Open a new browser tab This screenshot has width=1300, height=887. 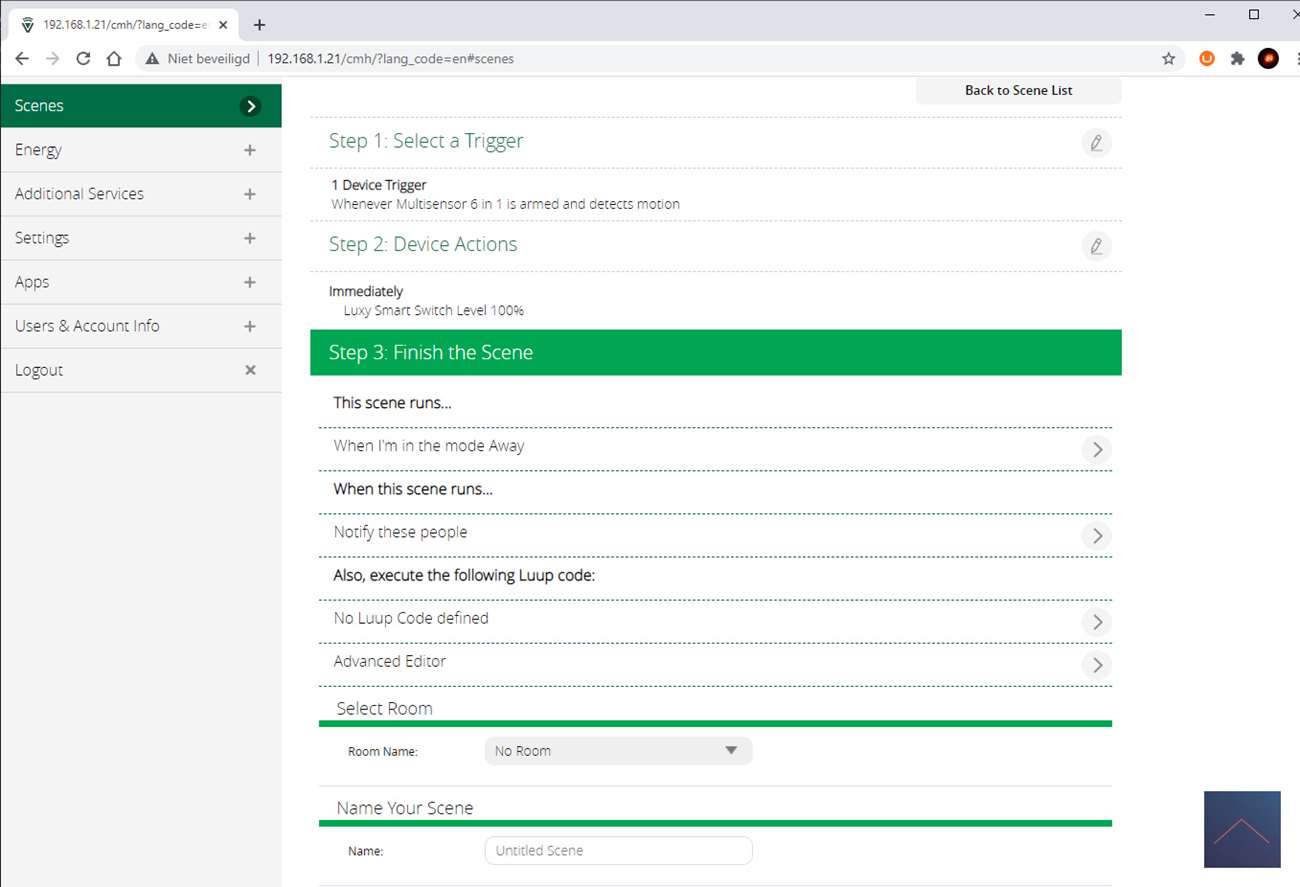click(x=259, y=25)
